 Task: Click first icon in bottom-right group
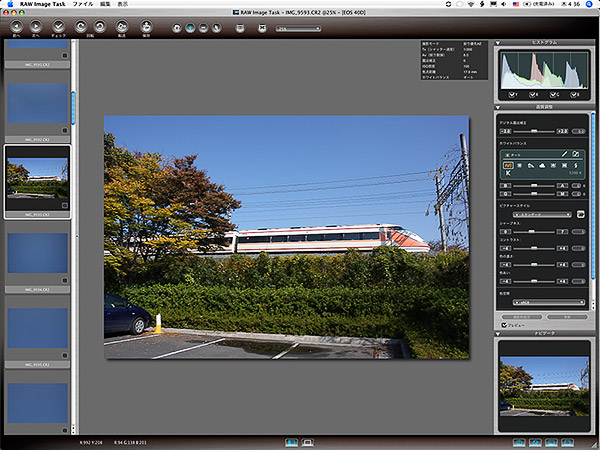pos(519,443)
